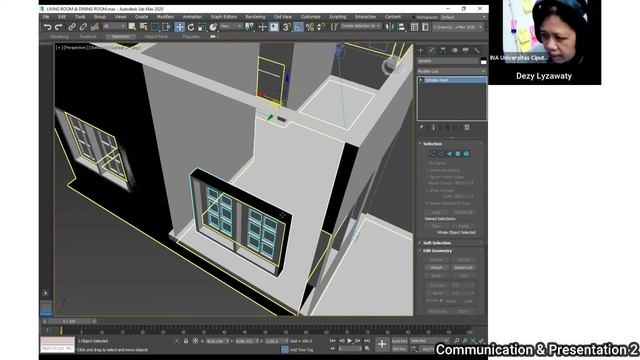Screen dimensions: 640x360
Task: Click the Attach List button
Action: pos(463,268)
